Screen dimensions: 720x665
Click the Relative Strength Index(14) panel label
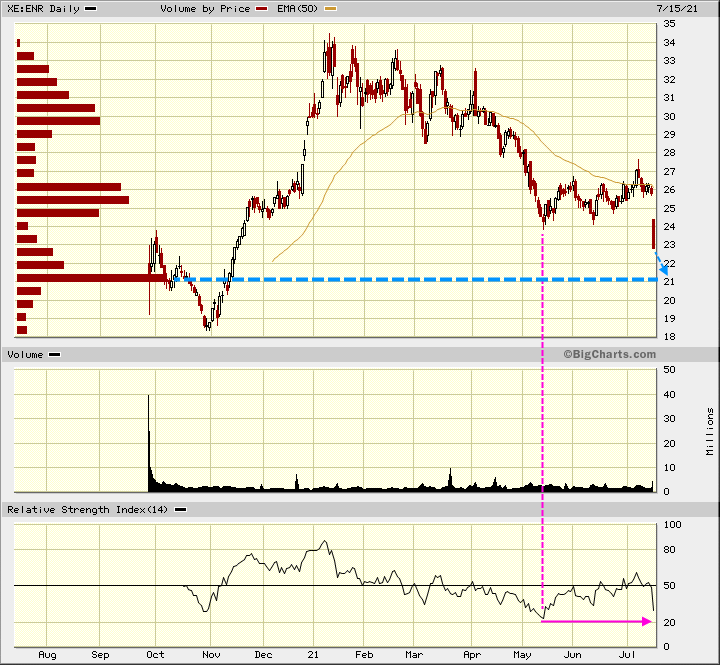(88, 510)
